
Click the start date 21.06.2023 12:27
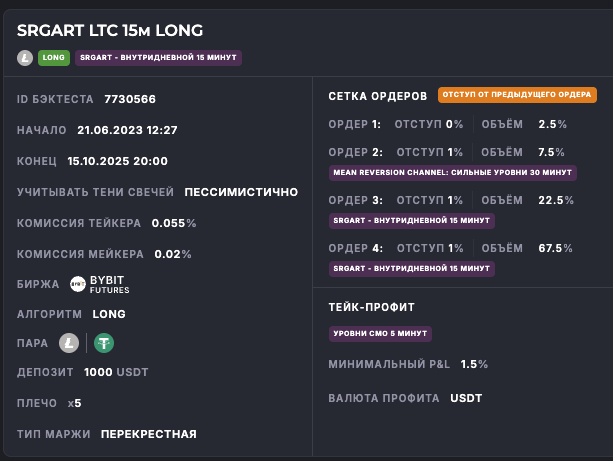coord(127,130)
